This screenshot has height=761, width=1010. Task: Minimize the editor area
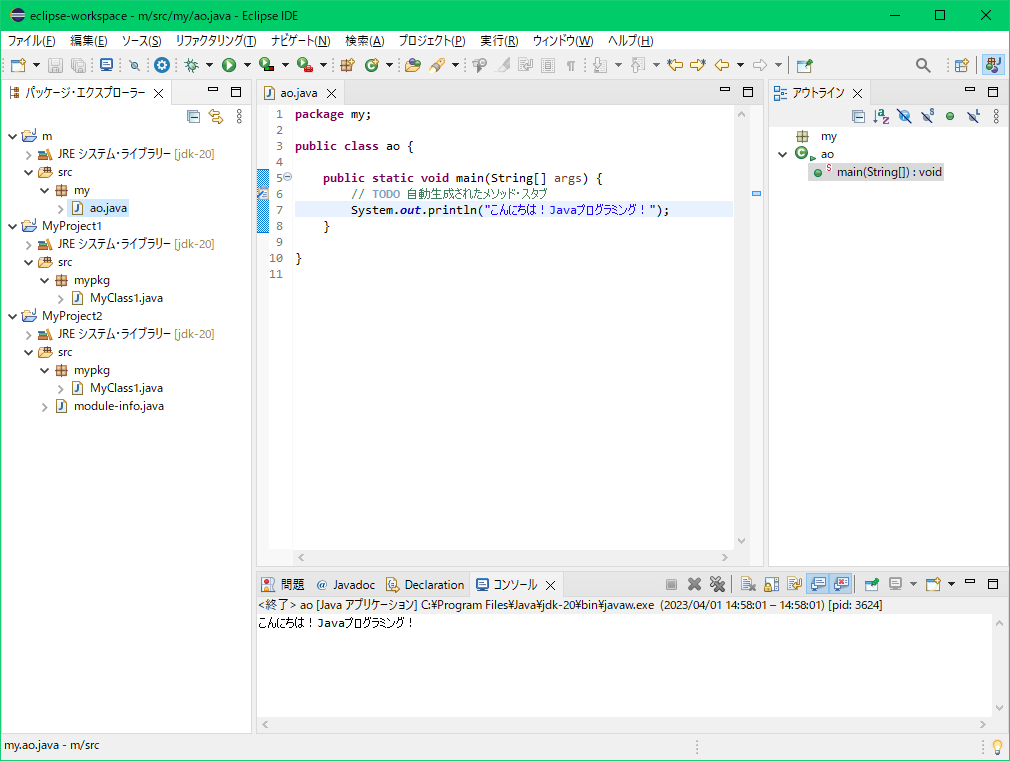click(725, 91)
